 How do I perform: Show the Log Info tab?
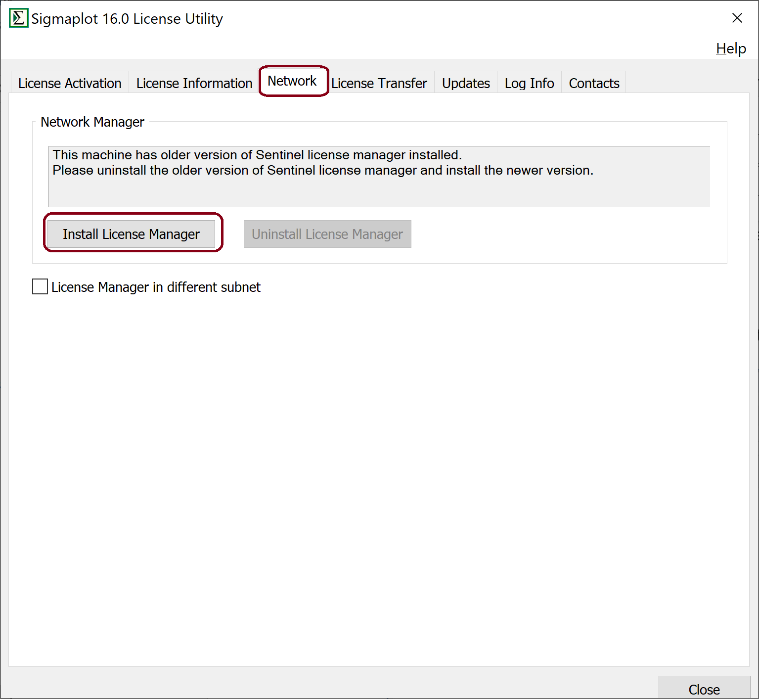coord(529,83)
